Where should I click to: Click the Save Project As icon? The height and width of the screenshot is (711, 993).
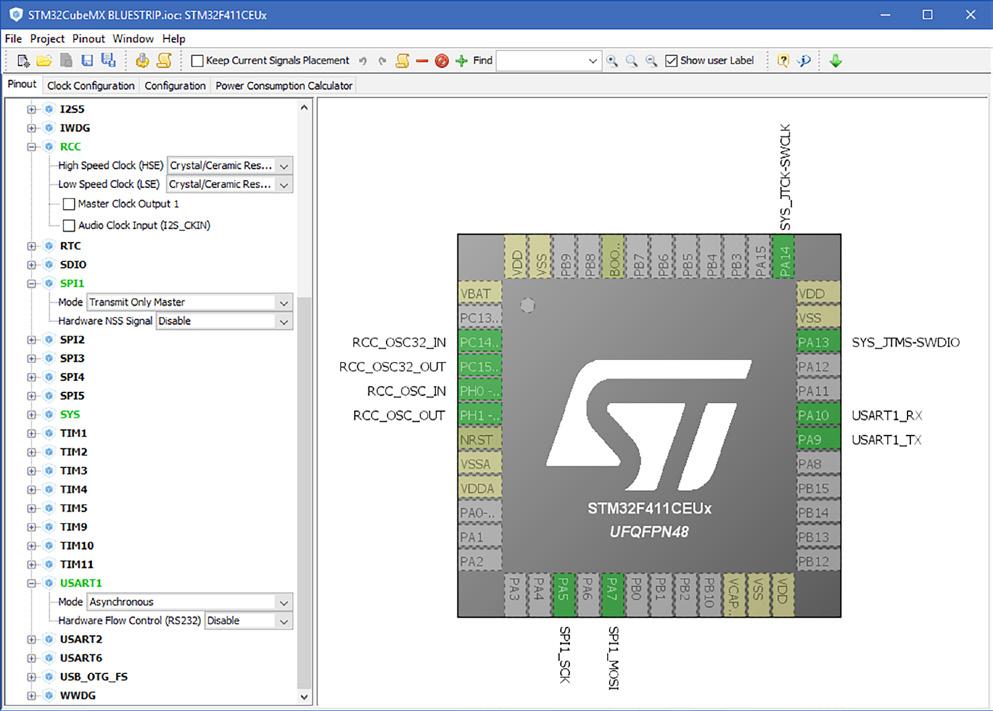(109, 60)
